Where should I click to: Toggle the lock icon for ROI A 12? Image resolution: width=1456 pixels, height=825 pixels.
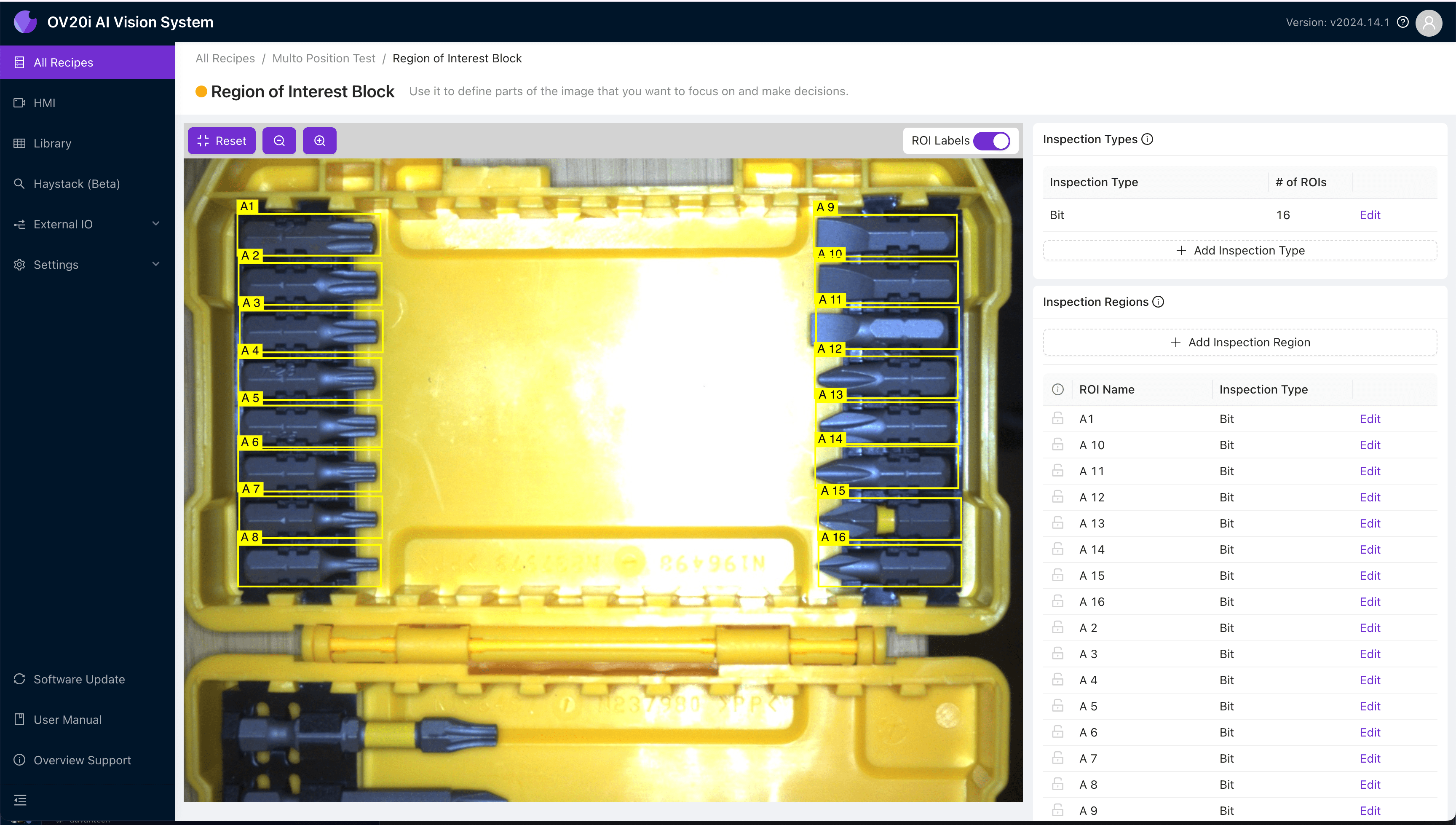(x=1057, y=497)
